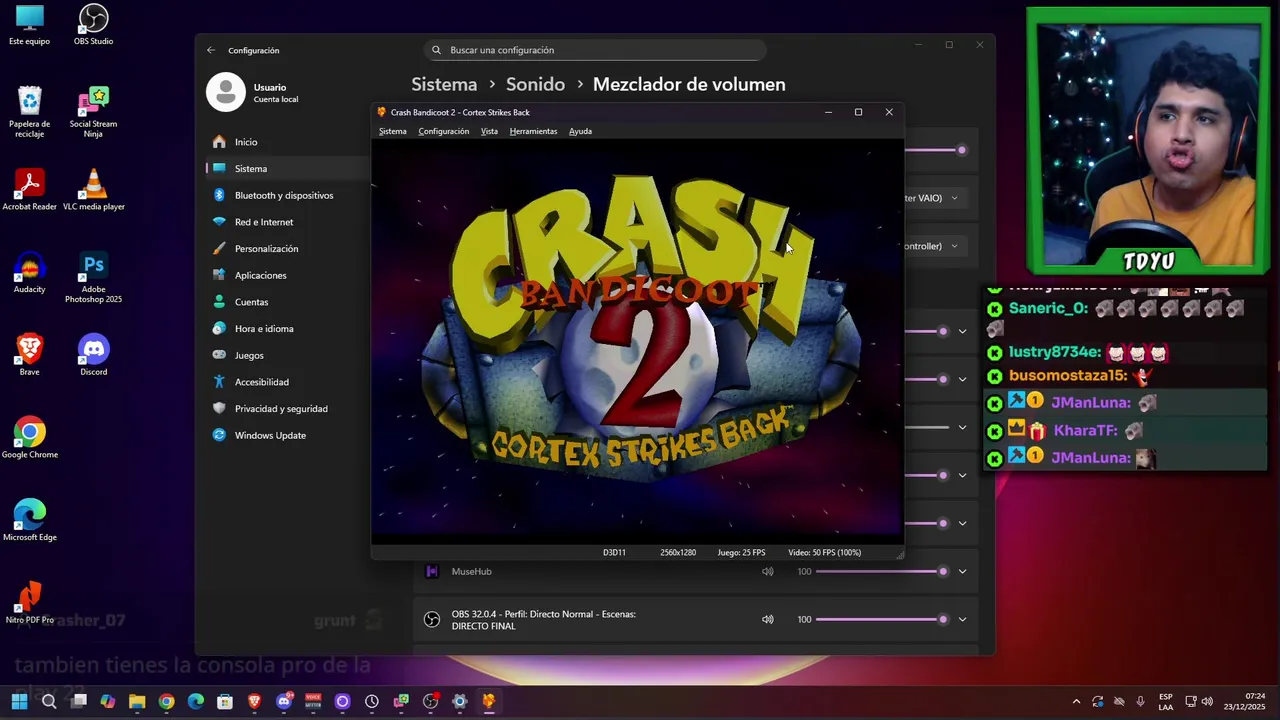
Task: Select the Papelera de reciclaje icon
Action: tap(29, 112)
